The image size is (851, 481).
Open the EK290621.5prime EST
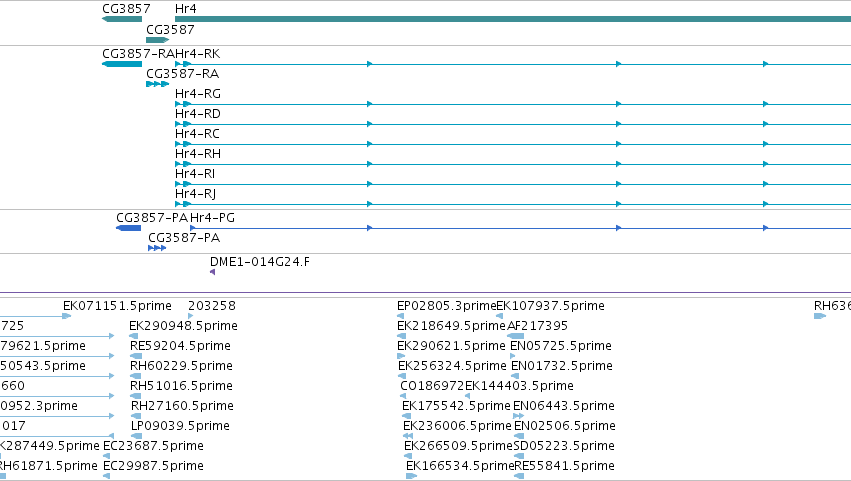tap(402, 356)
